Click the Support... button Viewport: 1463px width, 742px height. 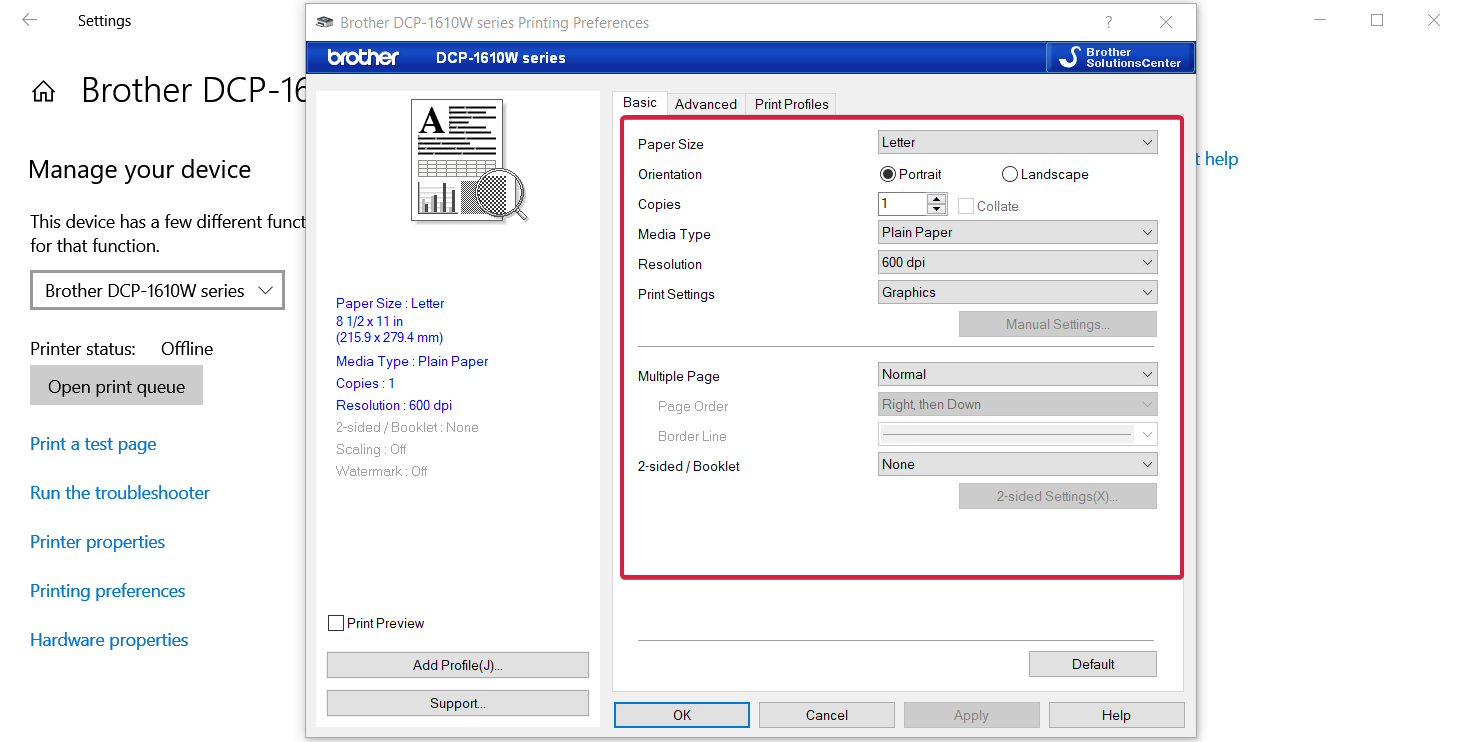[458, 703]
